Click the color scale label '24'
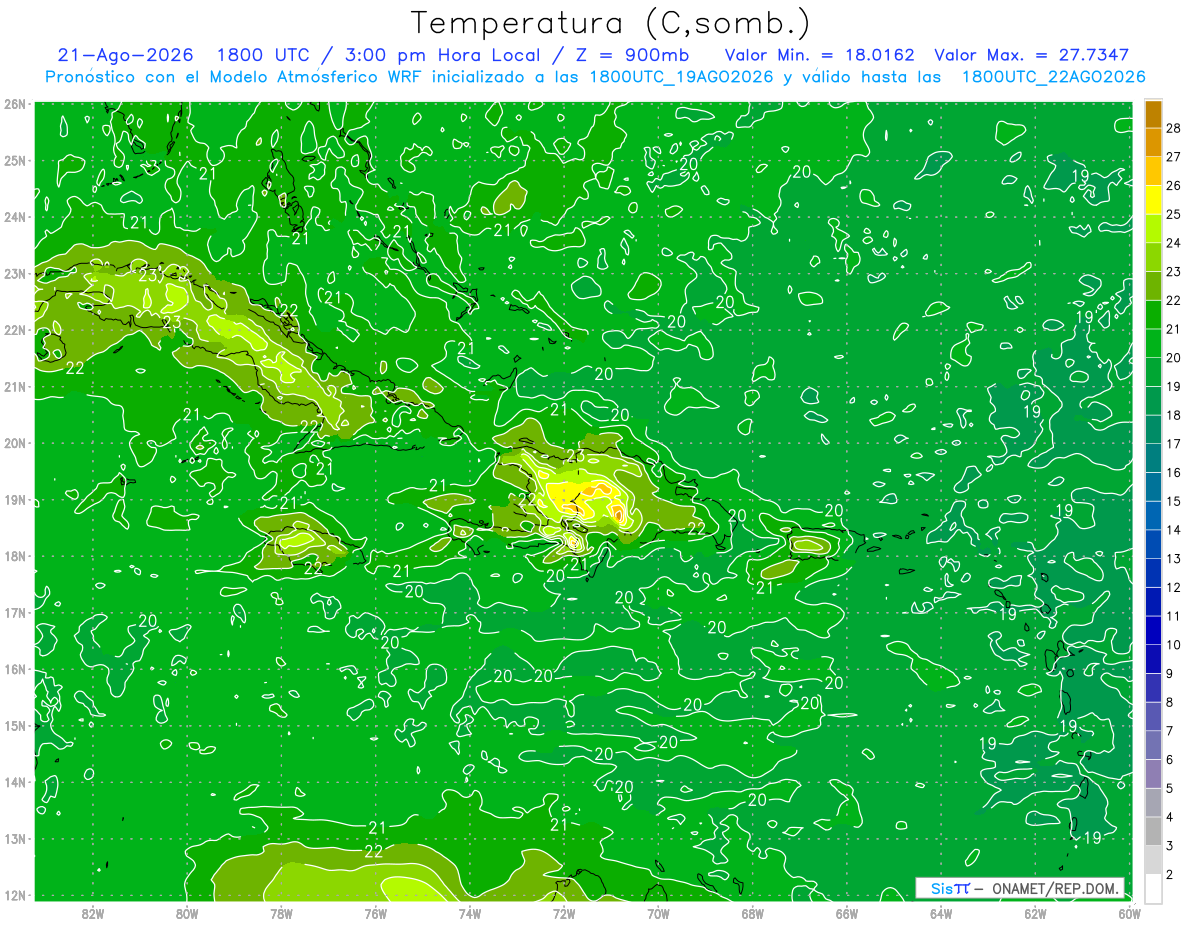1200x927 pixels. (1174, 243)
